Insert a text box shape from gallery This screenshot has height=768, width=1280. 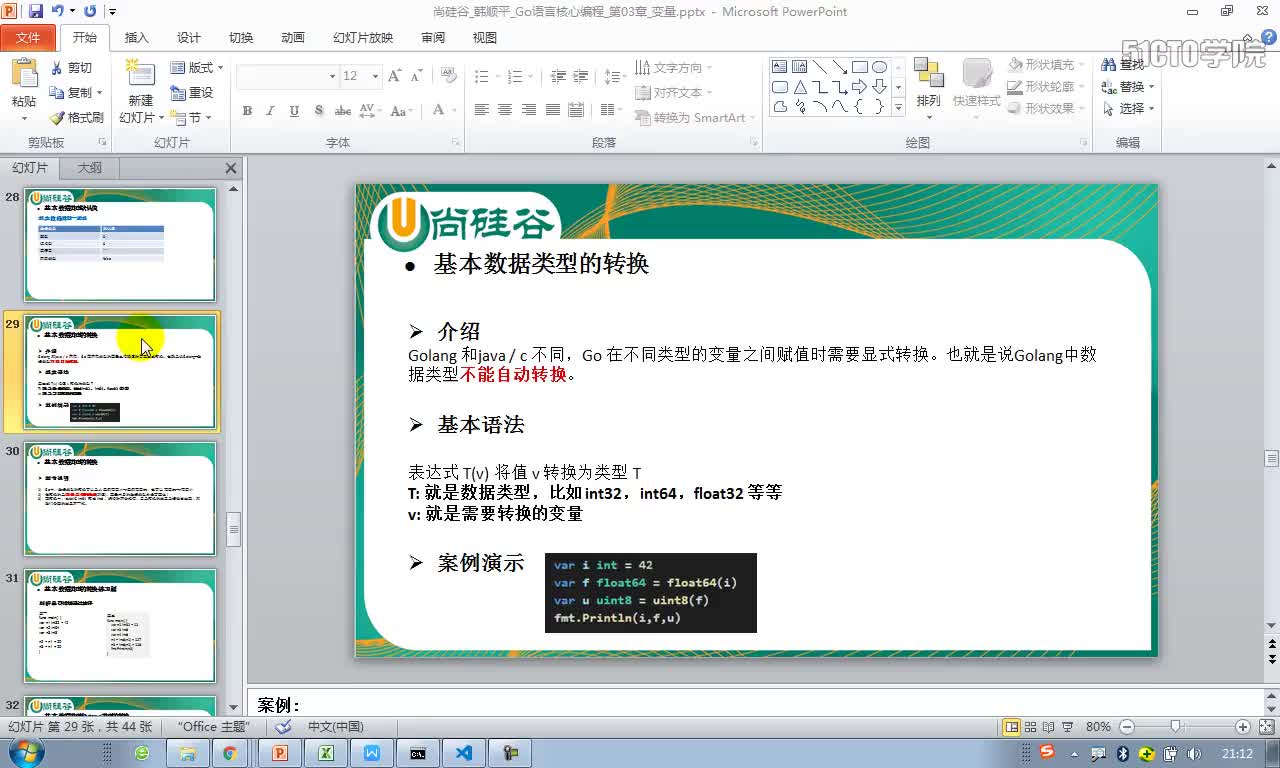pyautogui.click(x=780, y=67)
